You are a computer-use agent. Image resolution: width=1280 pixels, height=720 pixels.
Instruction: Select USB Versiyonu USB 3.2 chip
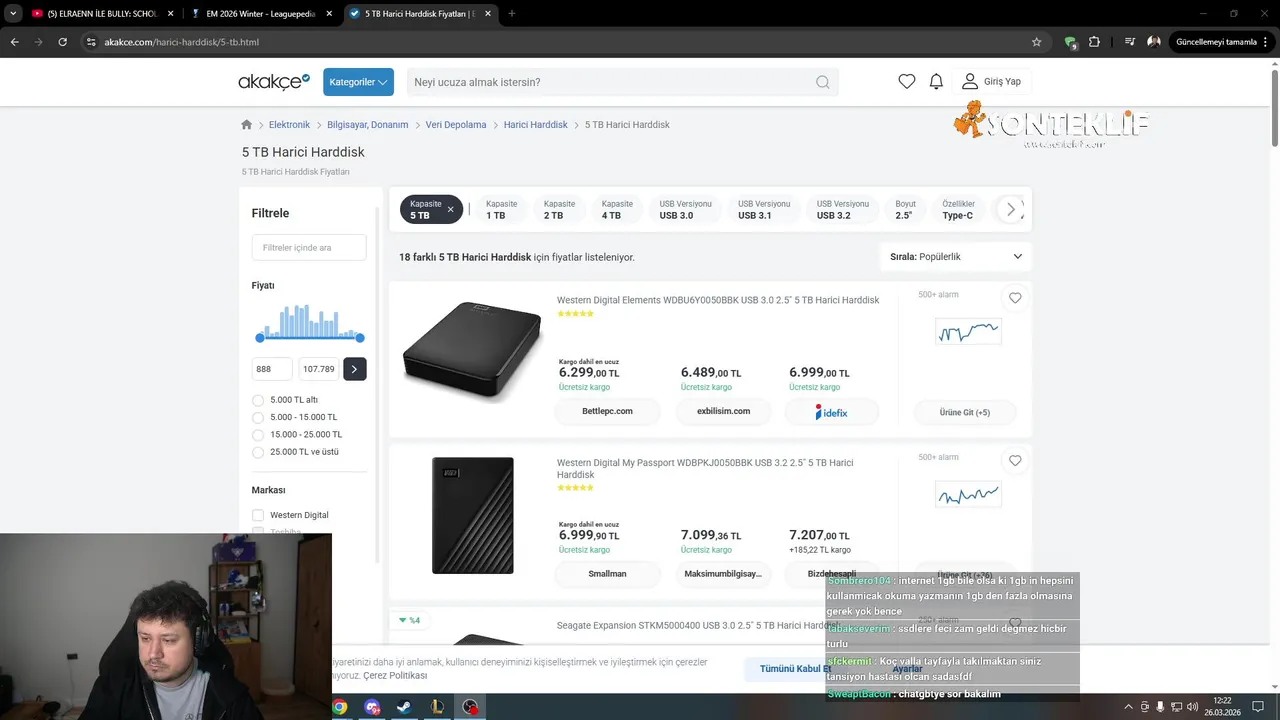pyautogui.click(x=843, y=209)
